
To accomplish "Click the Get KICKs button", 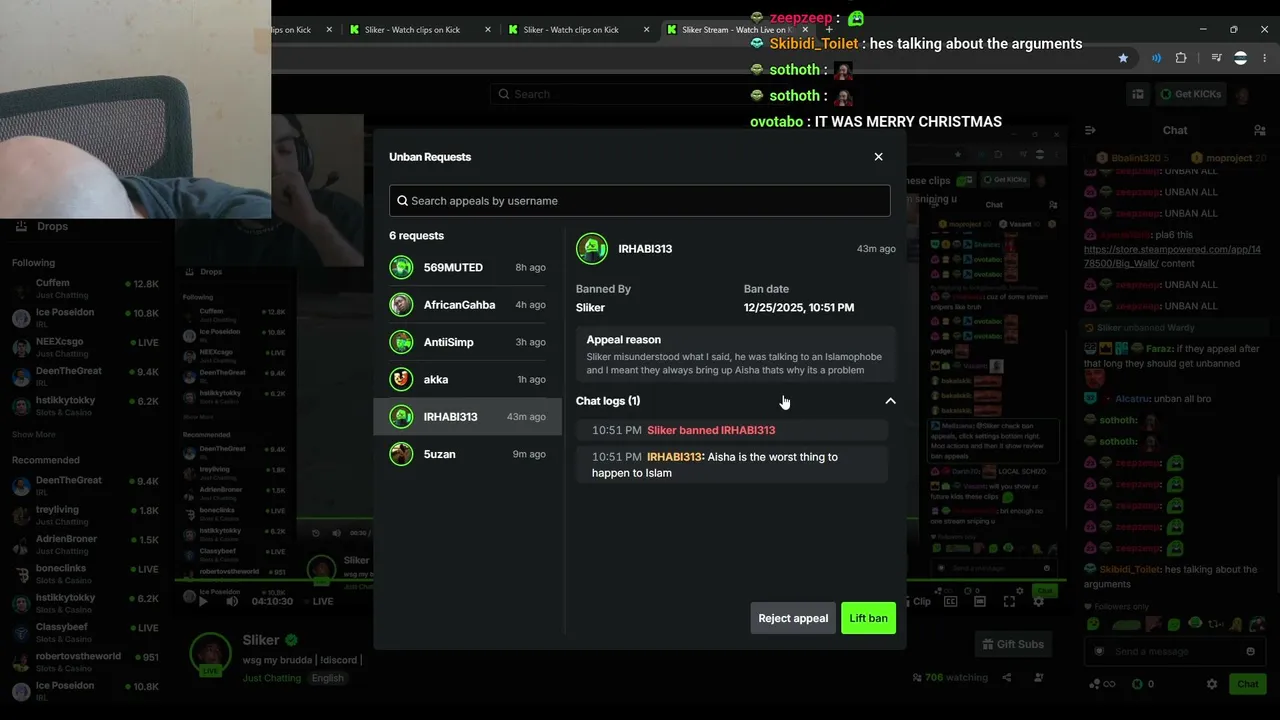I will [x=1191, y=95].
